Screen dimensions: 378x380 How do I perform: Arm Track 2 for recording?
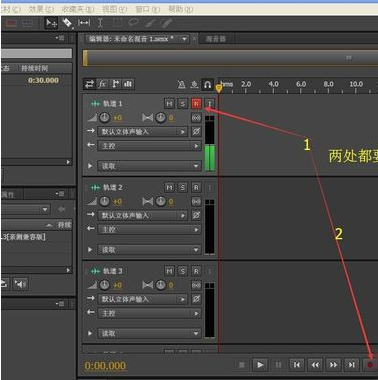click(x=196, y=187)
